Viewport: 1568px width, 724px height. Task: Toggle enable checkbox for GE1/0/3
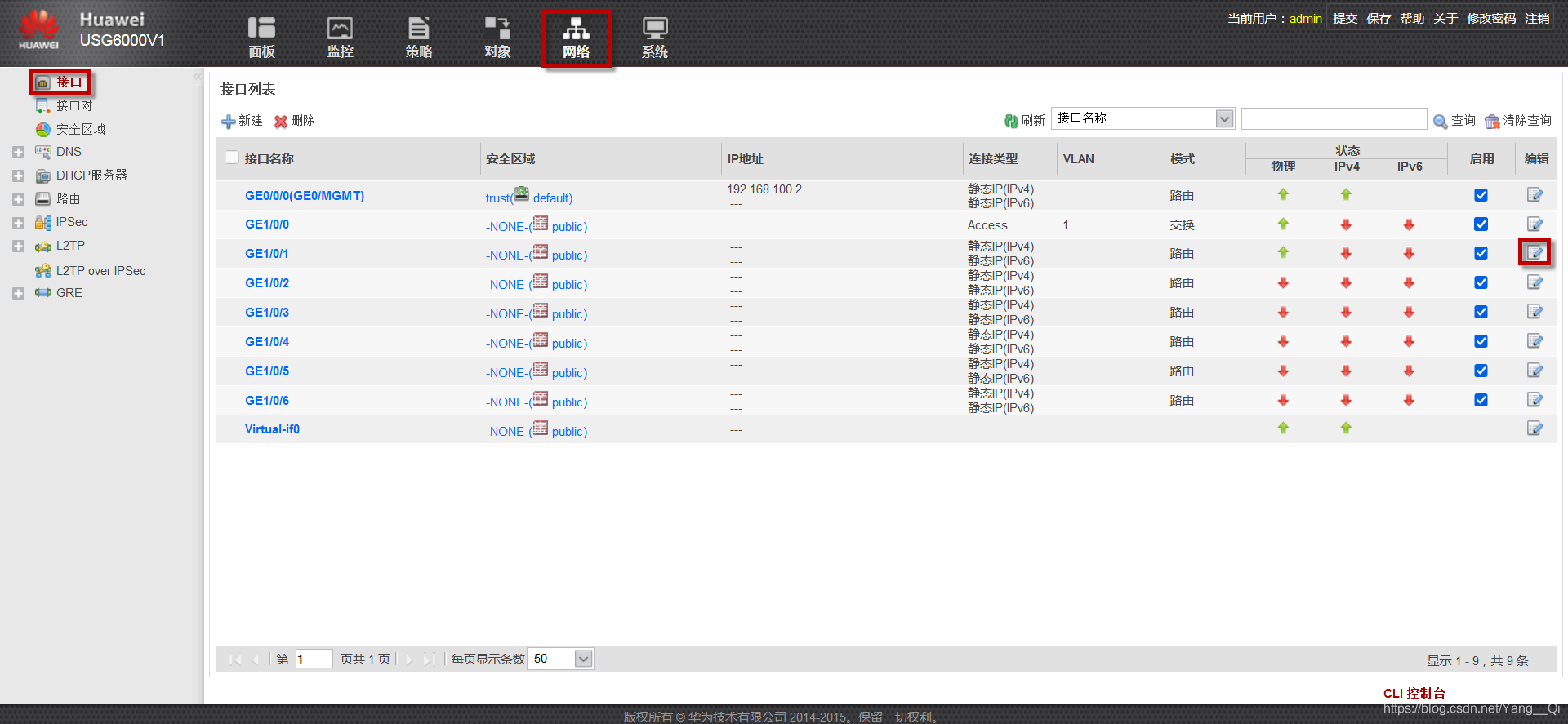[1481, 313]
